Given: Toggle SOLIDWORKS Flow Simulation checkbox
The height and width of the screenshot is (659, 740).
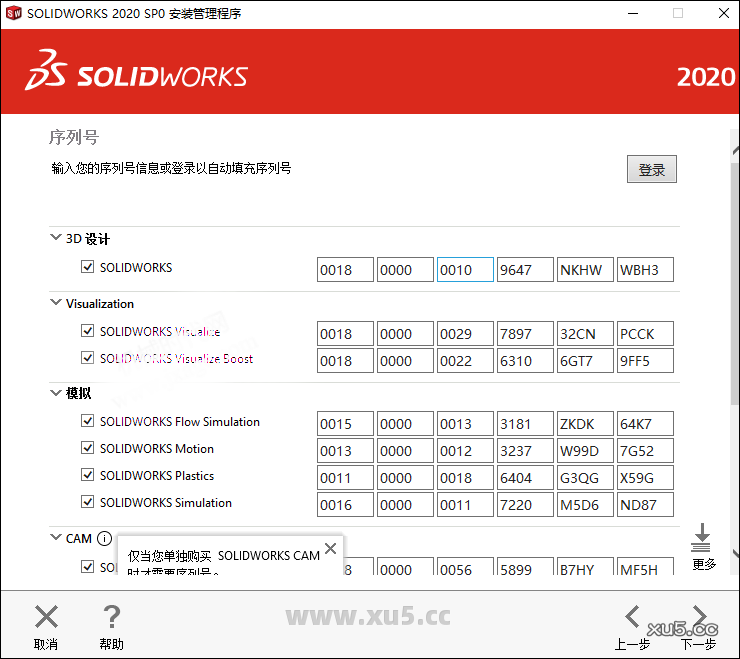Looking at the screenshot, I should 88,422.
